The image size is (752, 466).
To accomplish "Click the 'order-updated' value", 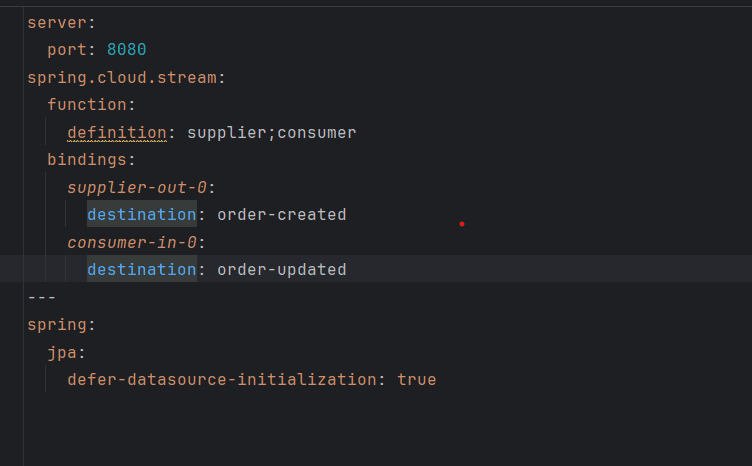I will 281,269.
